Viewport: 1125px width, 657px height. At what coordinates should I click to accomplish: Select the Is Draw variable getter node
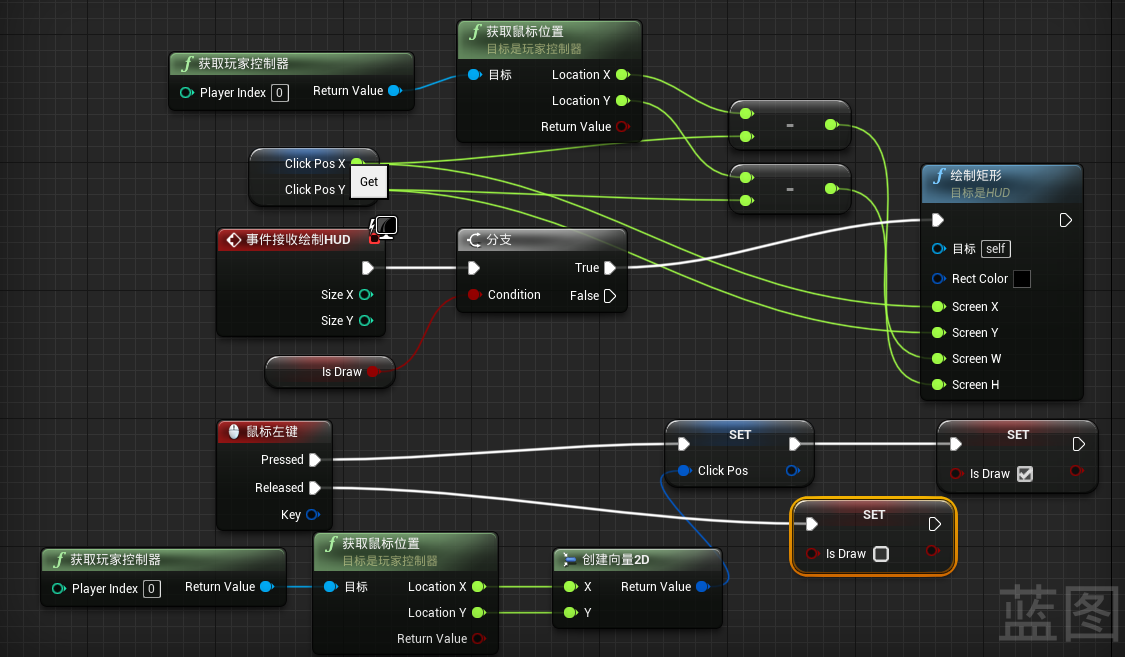point(330,372)
